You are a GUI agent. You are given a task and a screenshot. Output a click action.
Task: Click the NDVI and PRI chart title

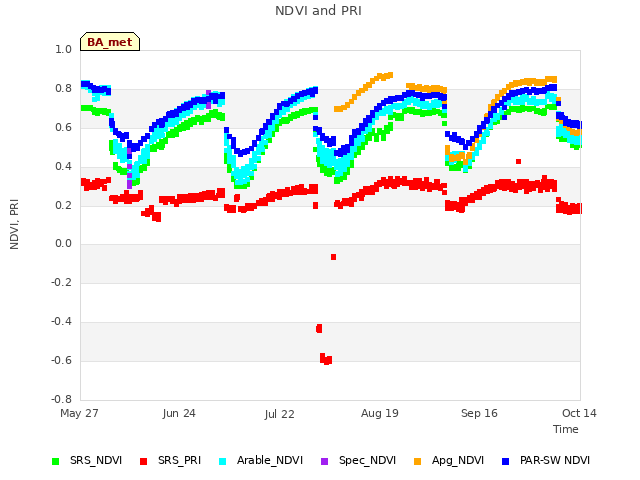coord(318,10)
